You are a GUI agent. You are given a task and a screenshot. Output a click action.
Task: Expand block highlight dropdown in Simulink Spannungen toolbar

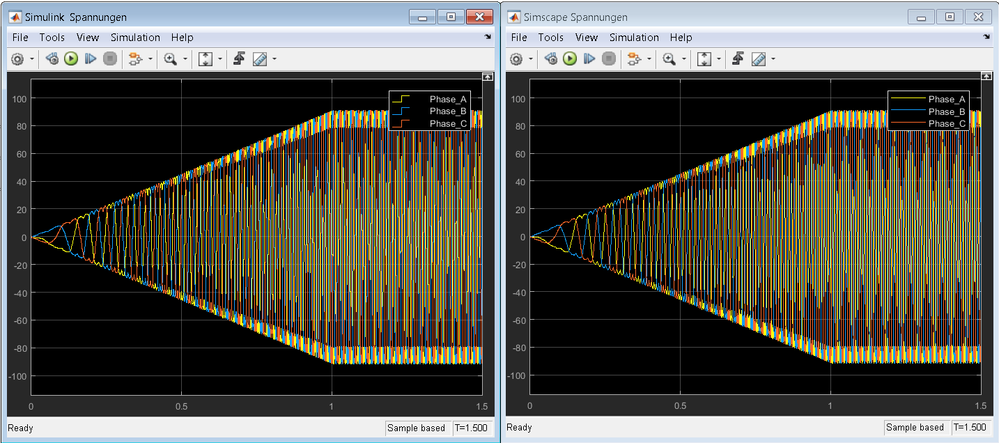150,59
